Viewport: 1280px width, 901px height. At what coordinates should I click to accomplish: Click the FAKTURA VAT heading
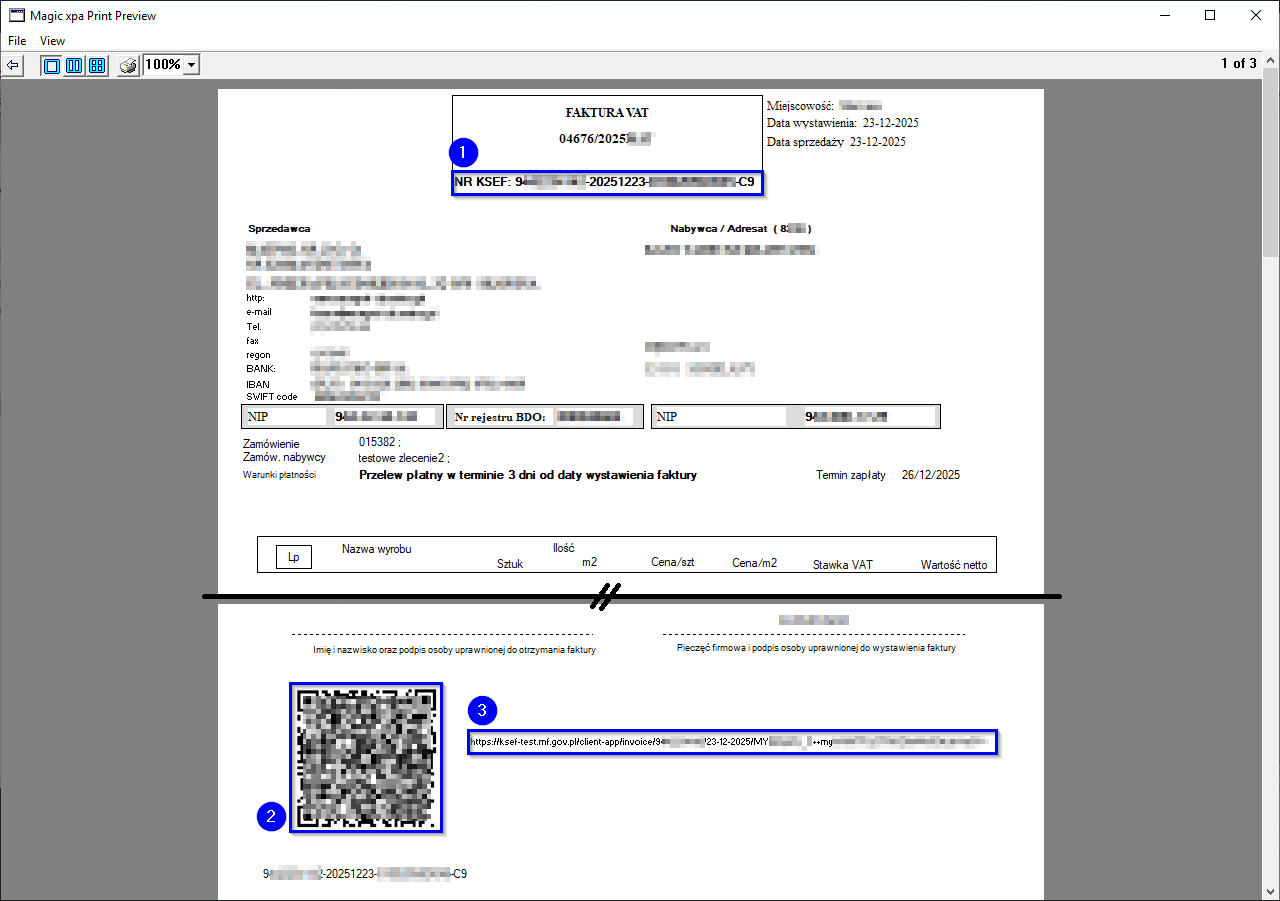(x=607, y=113)
